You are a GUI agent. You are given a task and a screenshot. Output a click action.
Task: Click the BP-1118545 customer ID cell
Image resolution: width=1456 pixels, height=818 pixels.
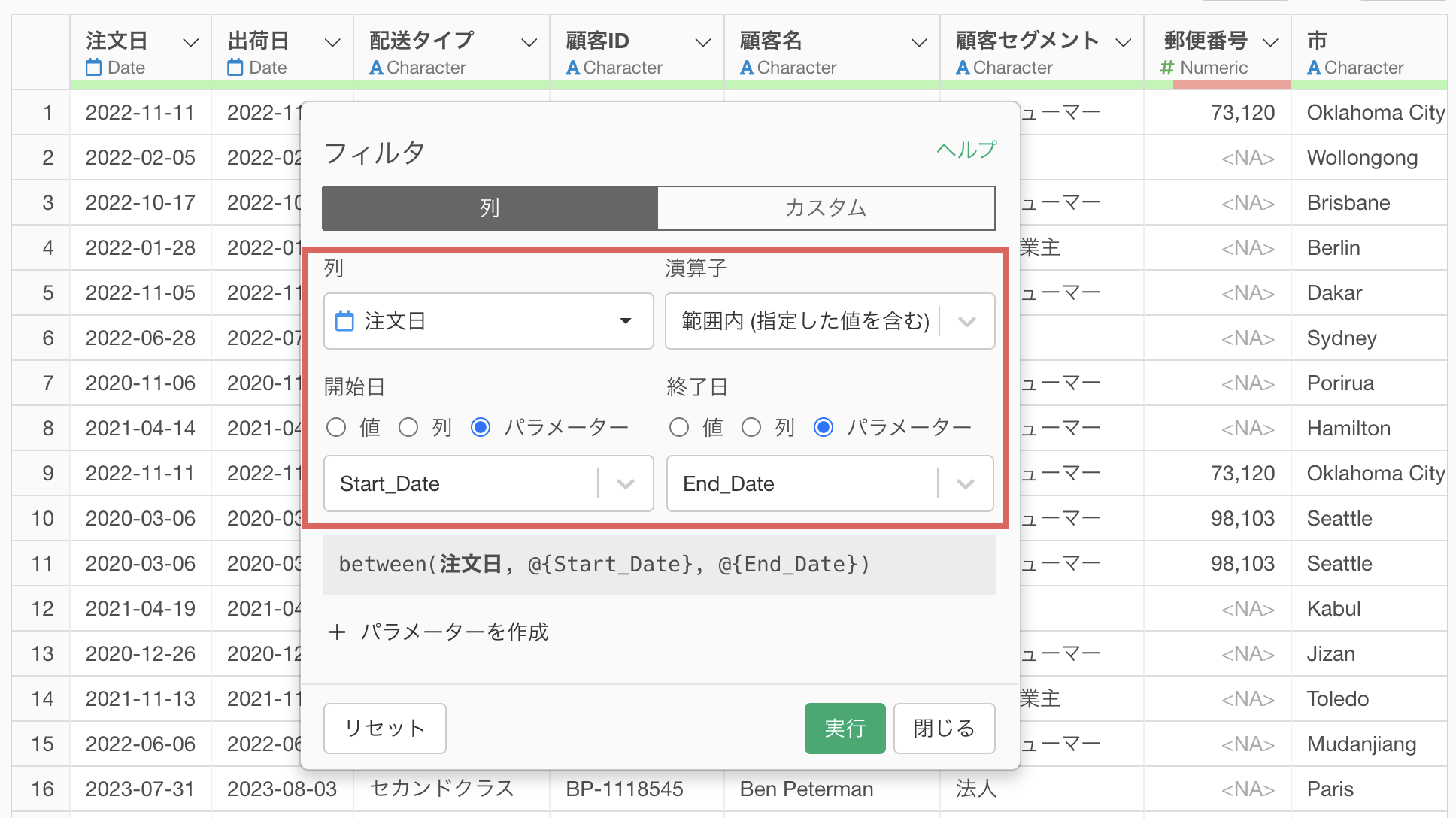click(x=636, y=789)
